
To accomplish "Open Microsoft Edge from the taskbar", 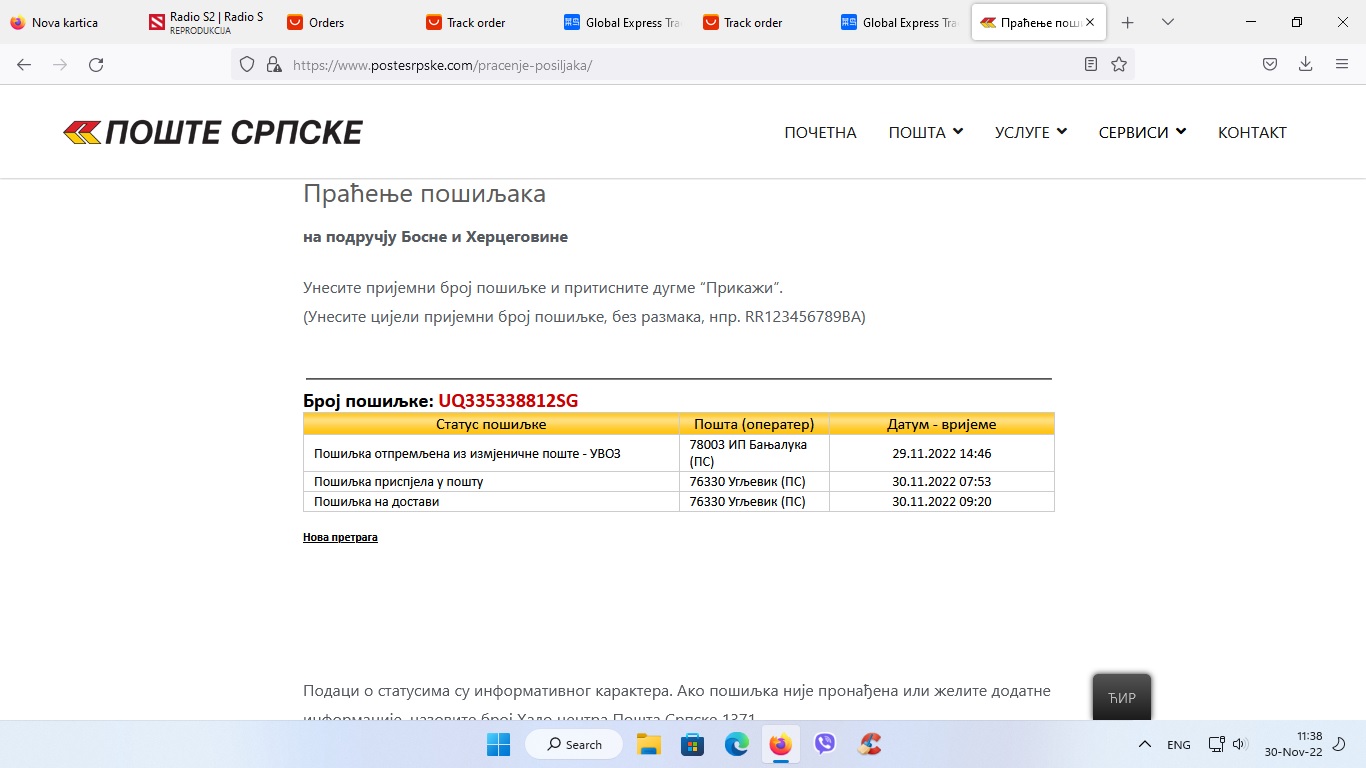I will point(737,744).
